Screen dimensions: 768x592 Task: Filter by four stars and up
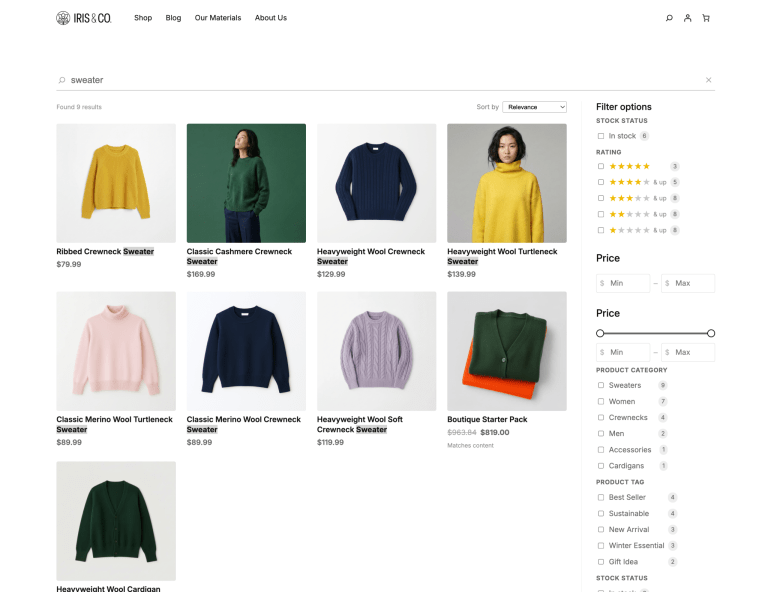point(600,182)
